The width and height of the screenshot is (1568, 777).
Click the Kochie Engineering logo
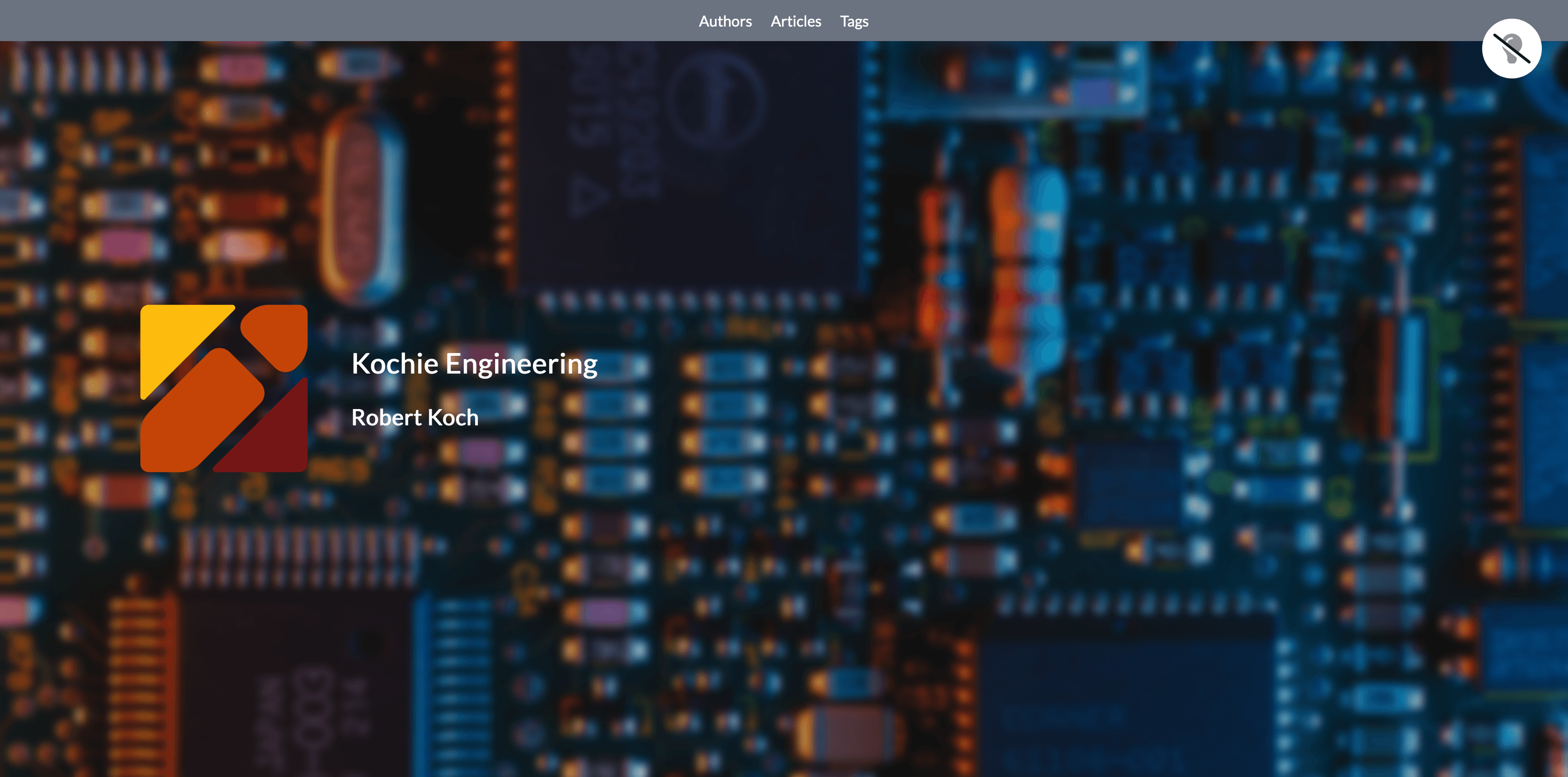pyautogui.click(x=224, y=388)
